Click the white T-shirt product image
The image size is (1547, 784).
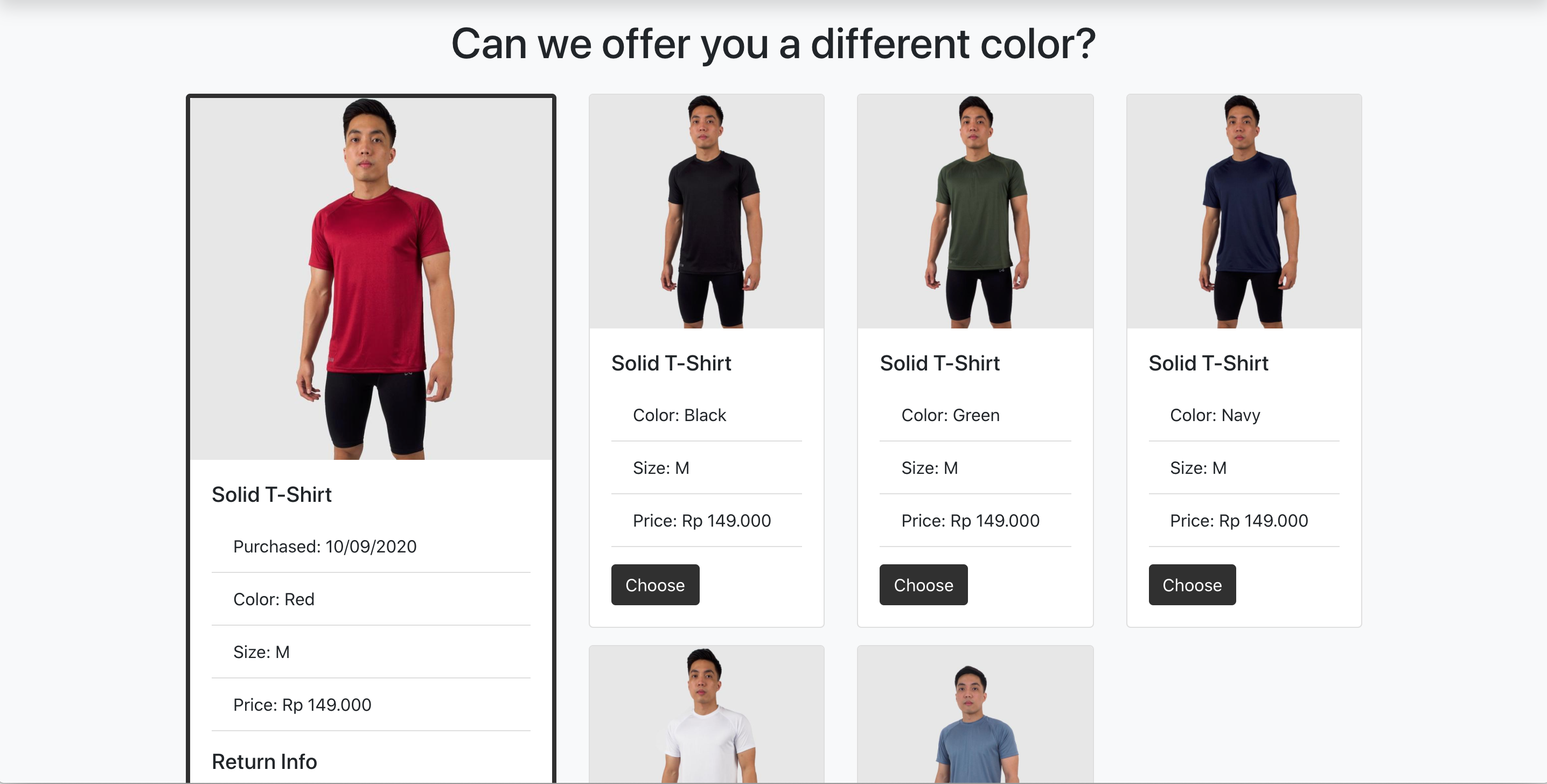pos(706,716)
